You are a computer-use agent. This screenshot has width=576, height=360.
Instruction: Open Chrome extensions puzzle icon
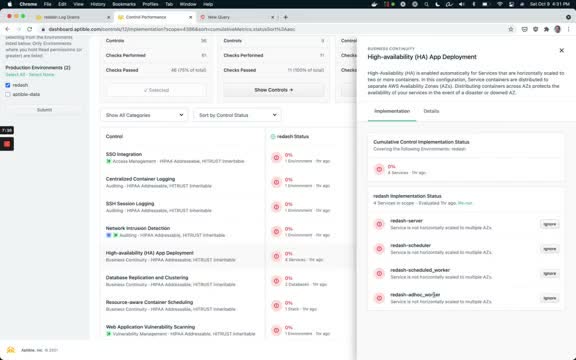547,29
